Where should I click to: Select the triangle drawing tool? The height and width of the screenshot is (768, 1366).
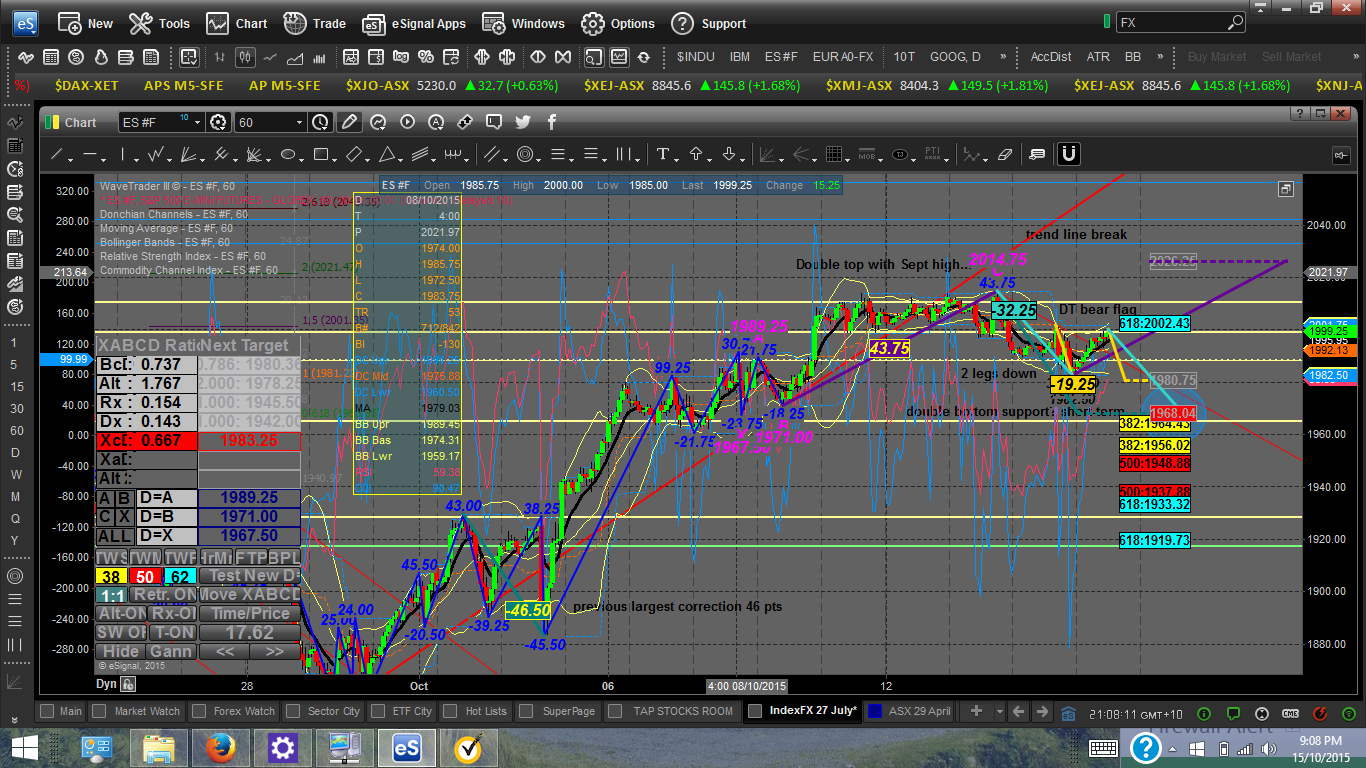(385, 155)
